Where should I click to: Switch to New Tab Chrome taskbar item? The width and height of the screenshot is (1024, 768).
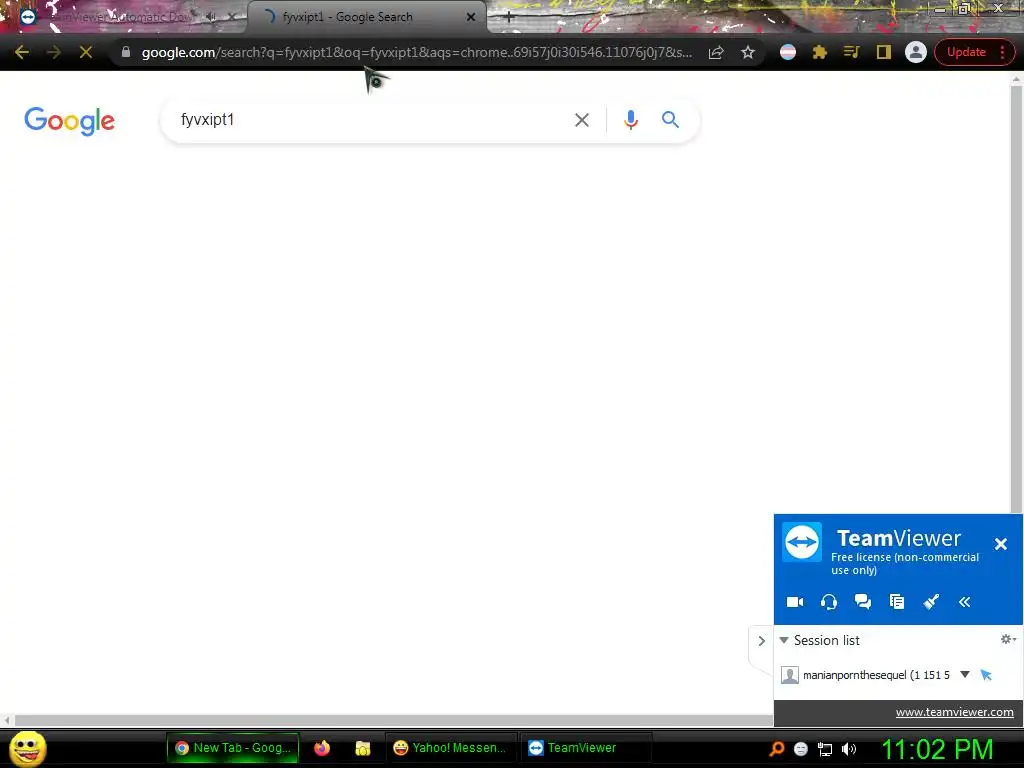click(x=233, y=748)
